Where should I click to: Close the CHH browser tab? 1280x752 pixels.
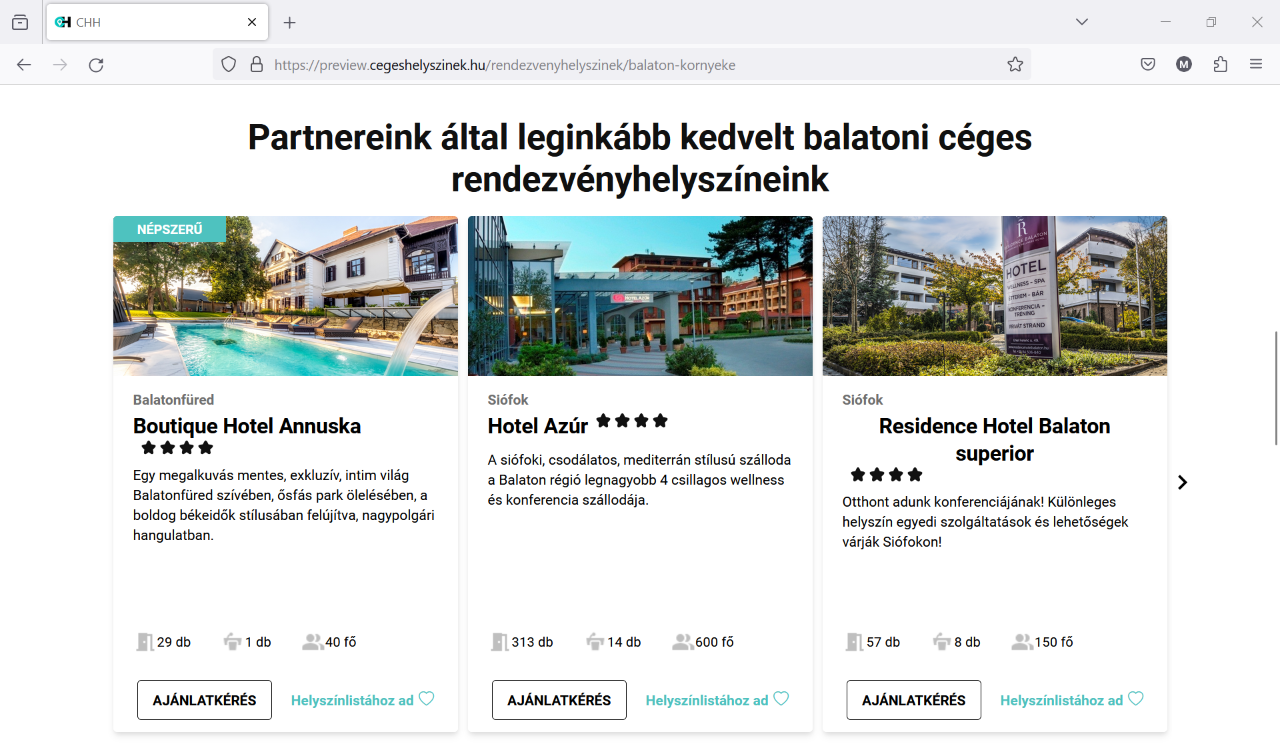(252, 22)
